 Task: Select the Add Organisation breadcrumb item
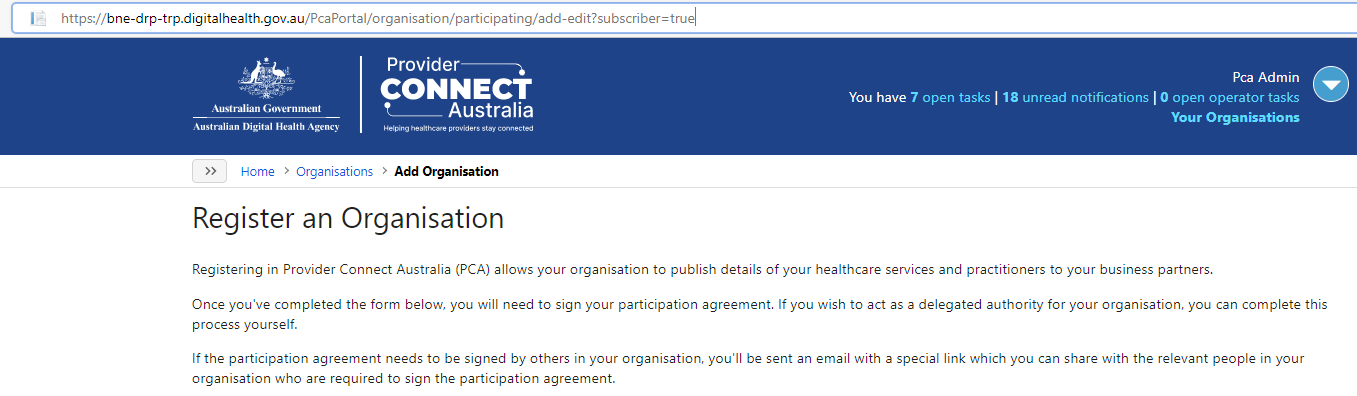[x=446, y=171]
